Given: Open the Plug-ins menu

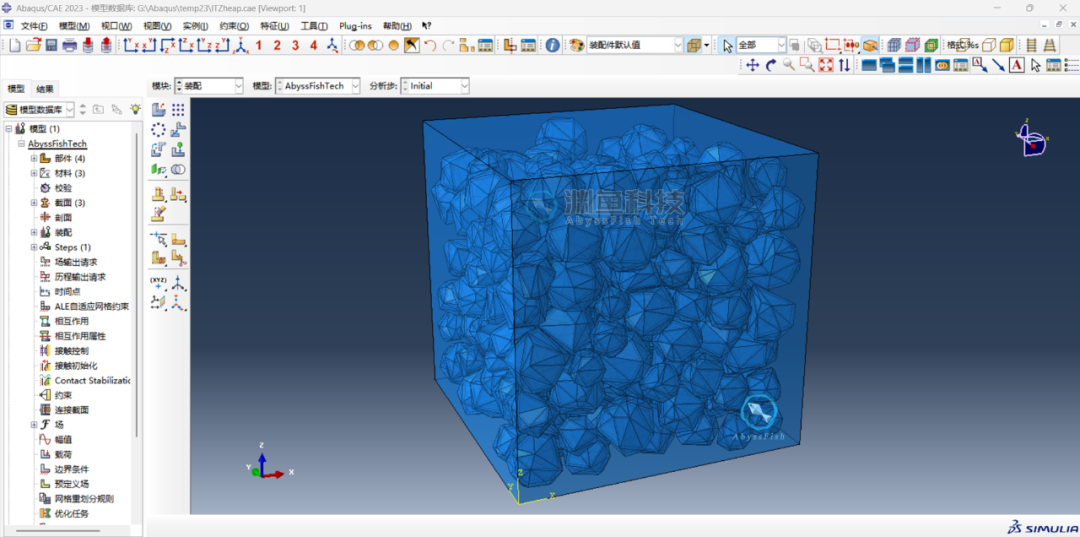Looking at the screenshot, I should point(355,26).
